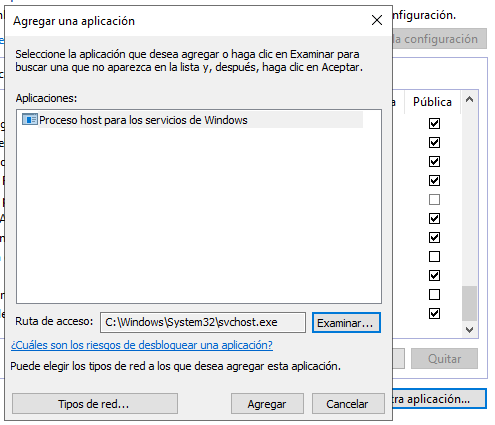Uncheck the topmost Pública checkbox in background list

[434, 124]
